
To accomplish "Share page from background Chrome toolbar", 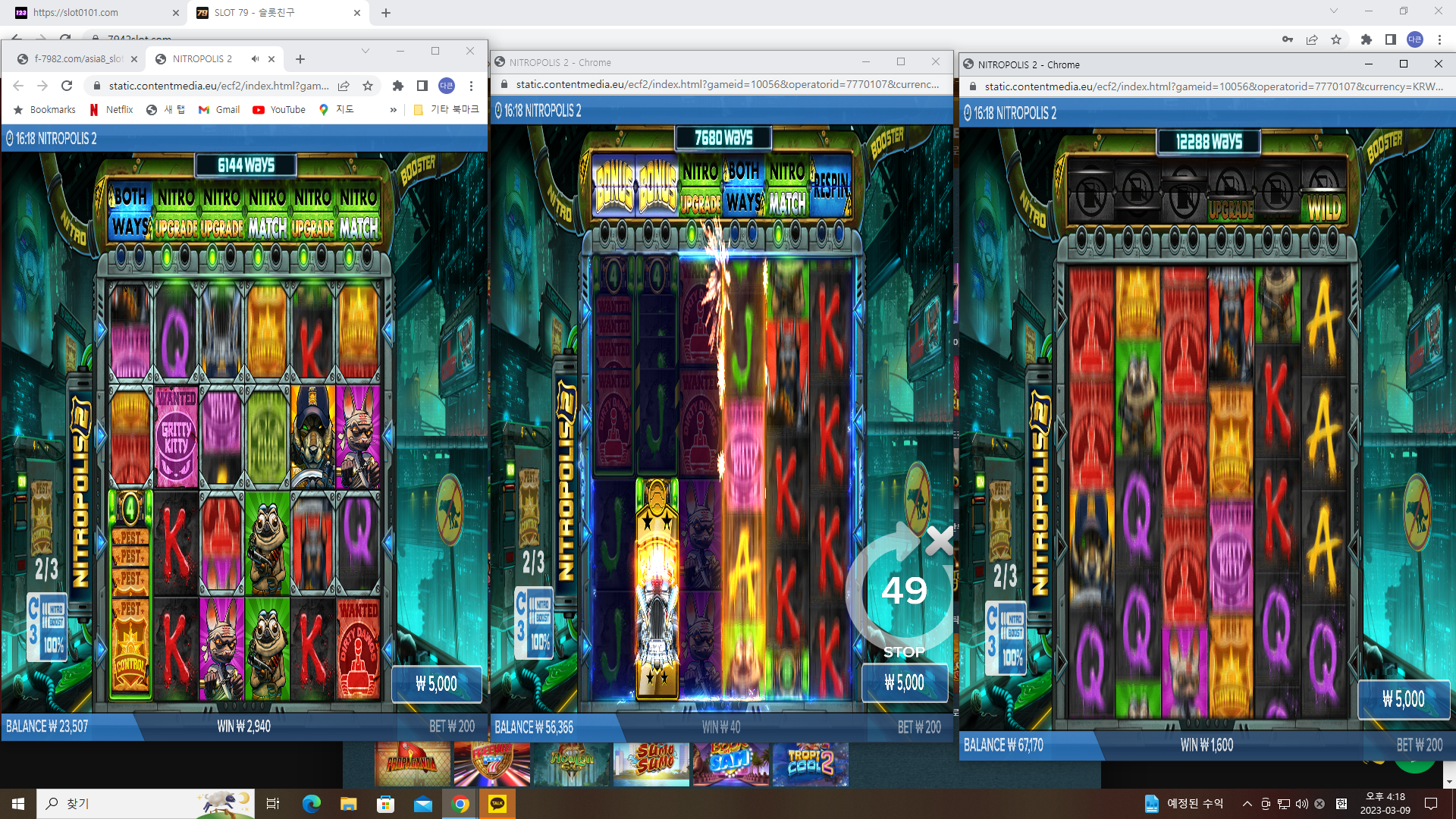I will click(x=1312, y=39).
